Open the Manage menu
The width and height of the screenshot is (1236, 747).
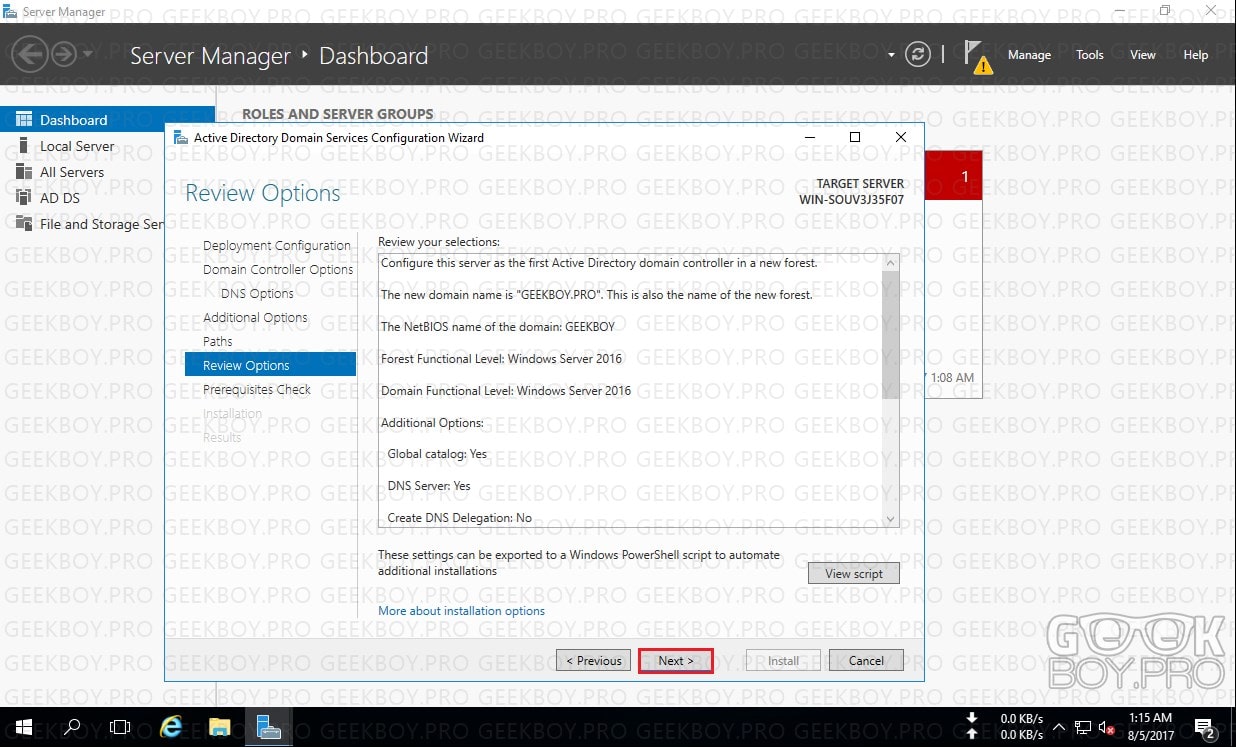(1029, 55)
